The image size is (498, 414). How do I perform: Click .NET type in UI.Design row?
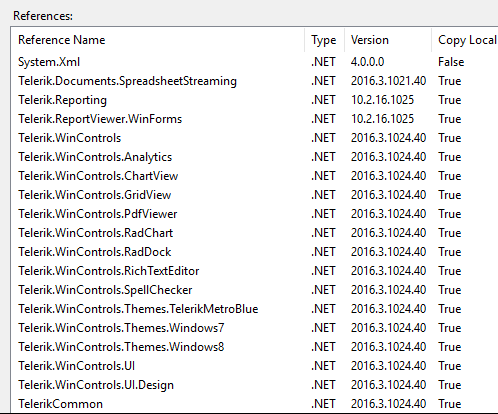click(323, 385)
